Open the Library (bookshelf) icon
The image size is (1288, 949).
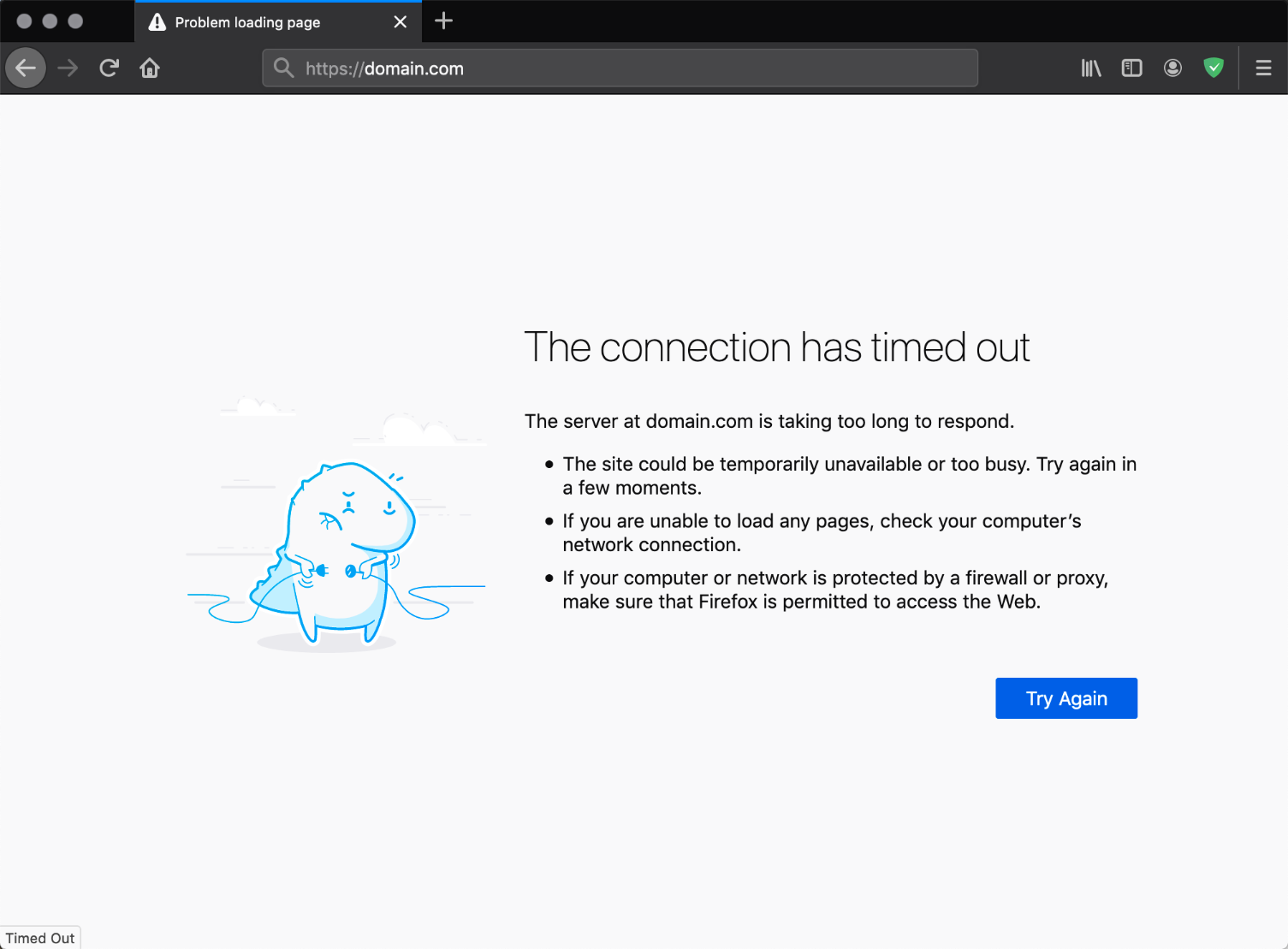(1090, 68)
